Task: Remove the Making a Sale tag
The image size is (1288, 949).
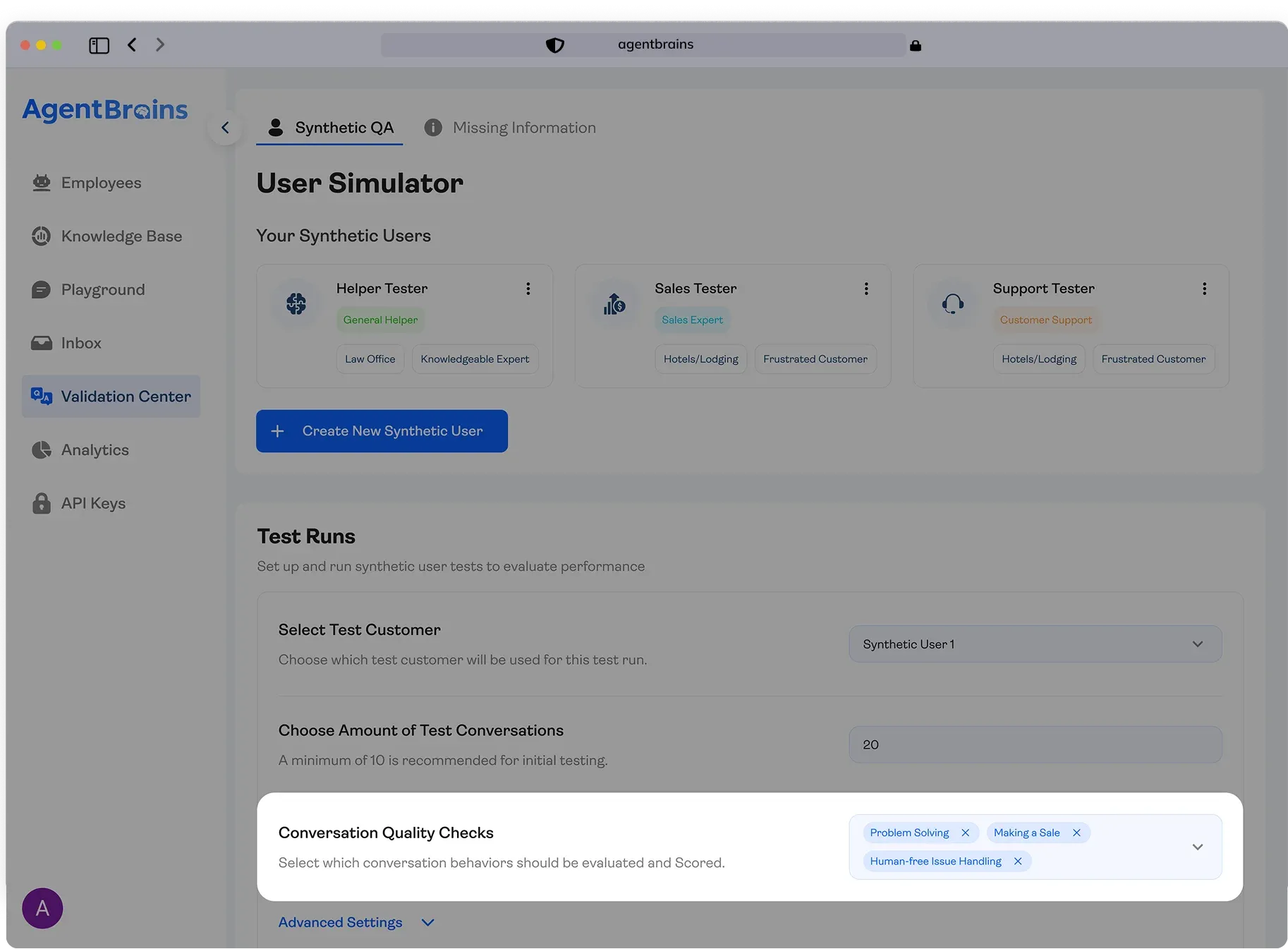Action: [1076, 833]
